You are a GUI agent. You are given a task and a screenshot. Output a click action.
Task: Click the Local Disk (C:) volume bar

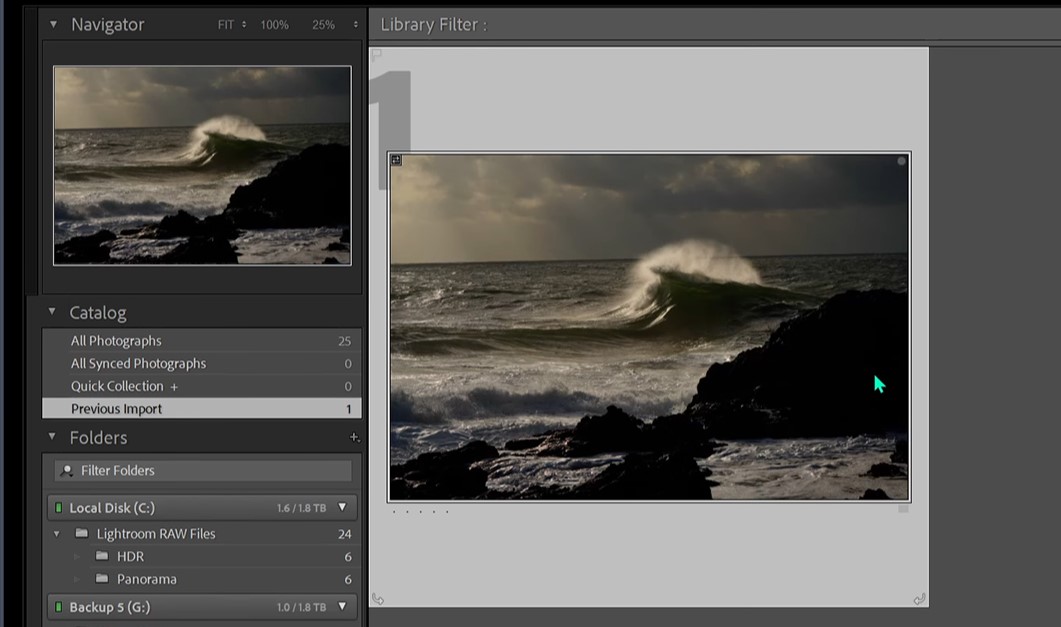202,507
